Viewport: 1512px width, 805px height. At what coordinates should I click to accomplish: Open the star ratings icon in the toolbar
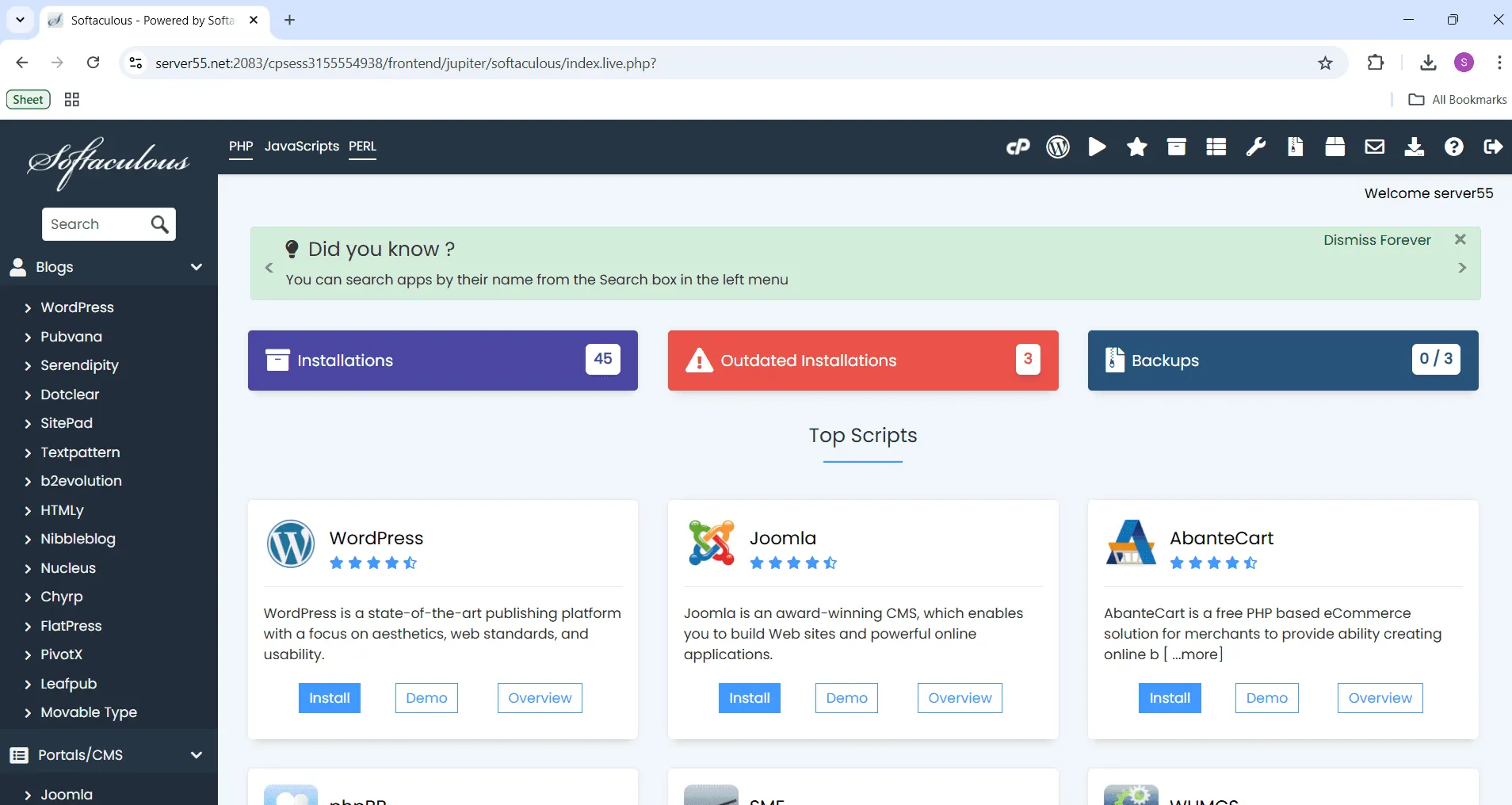tap(1136, 147)
